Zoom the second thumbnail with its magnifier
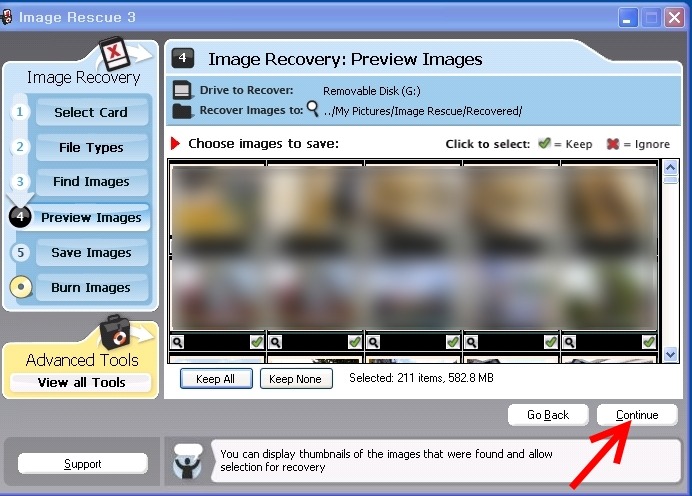The image size is (692, 496). pyautogui.click(x=275, y=342)
